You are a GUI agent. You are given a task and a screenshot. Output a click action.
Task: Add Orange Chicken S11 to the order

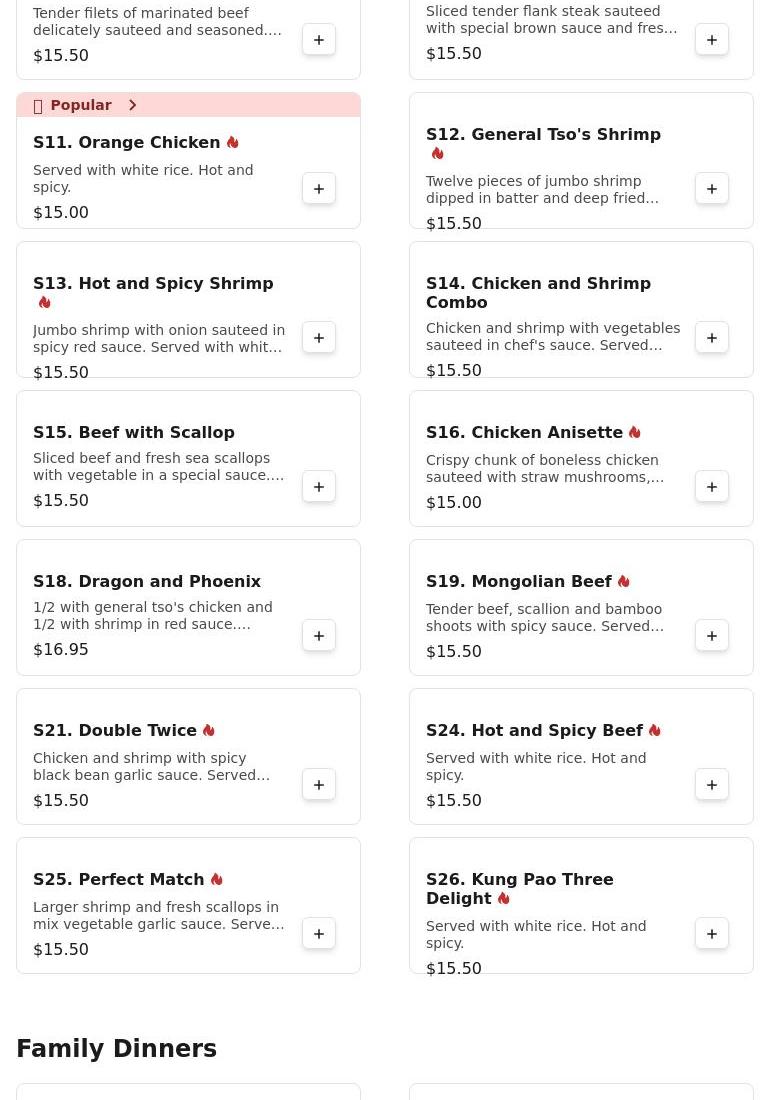coord(318,188)
